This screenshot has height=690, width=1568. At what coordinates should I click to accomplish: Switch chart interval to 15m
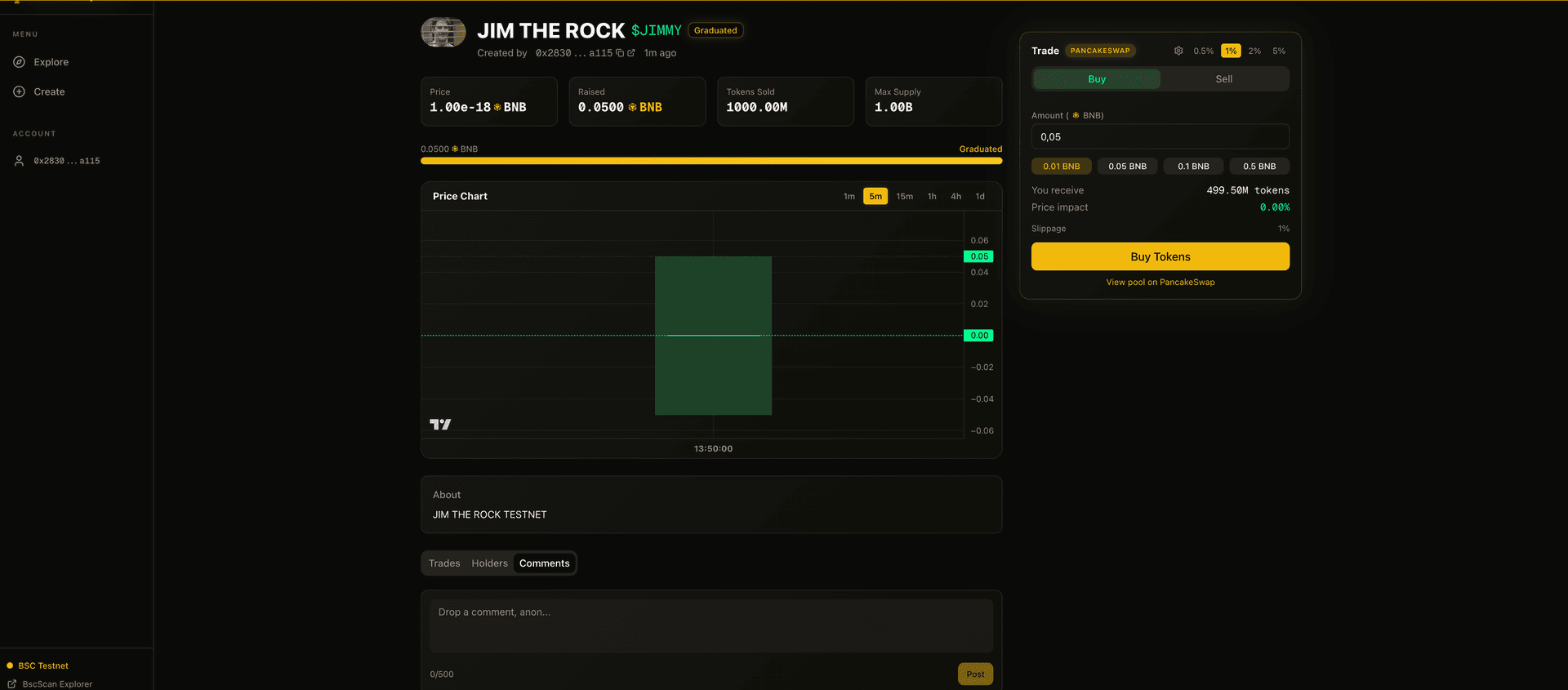904,197
